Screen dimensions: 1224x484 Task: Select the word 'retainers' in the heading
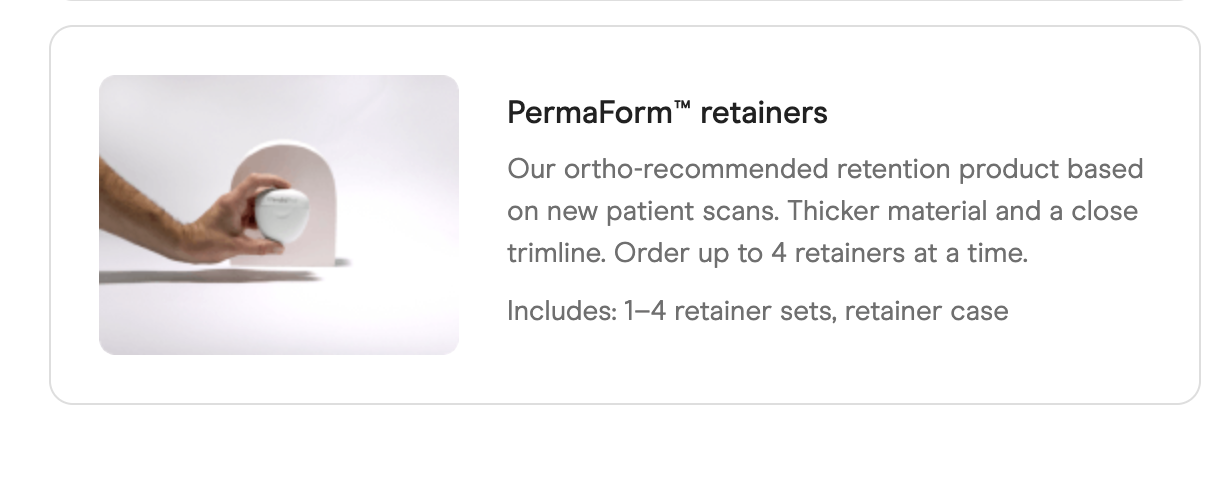tap(764, 113)
